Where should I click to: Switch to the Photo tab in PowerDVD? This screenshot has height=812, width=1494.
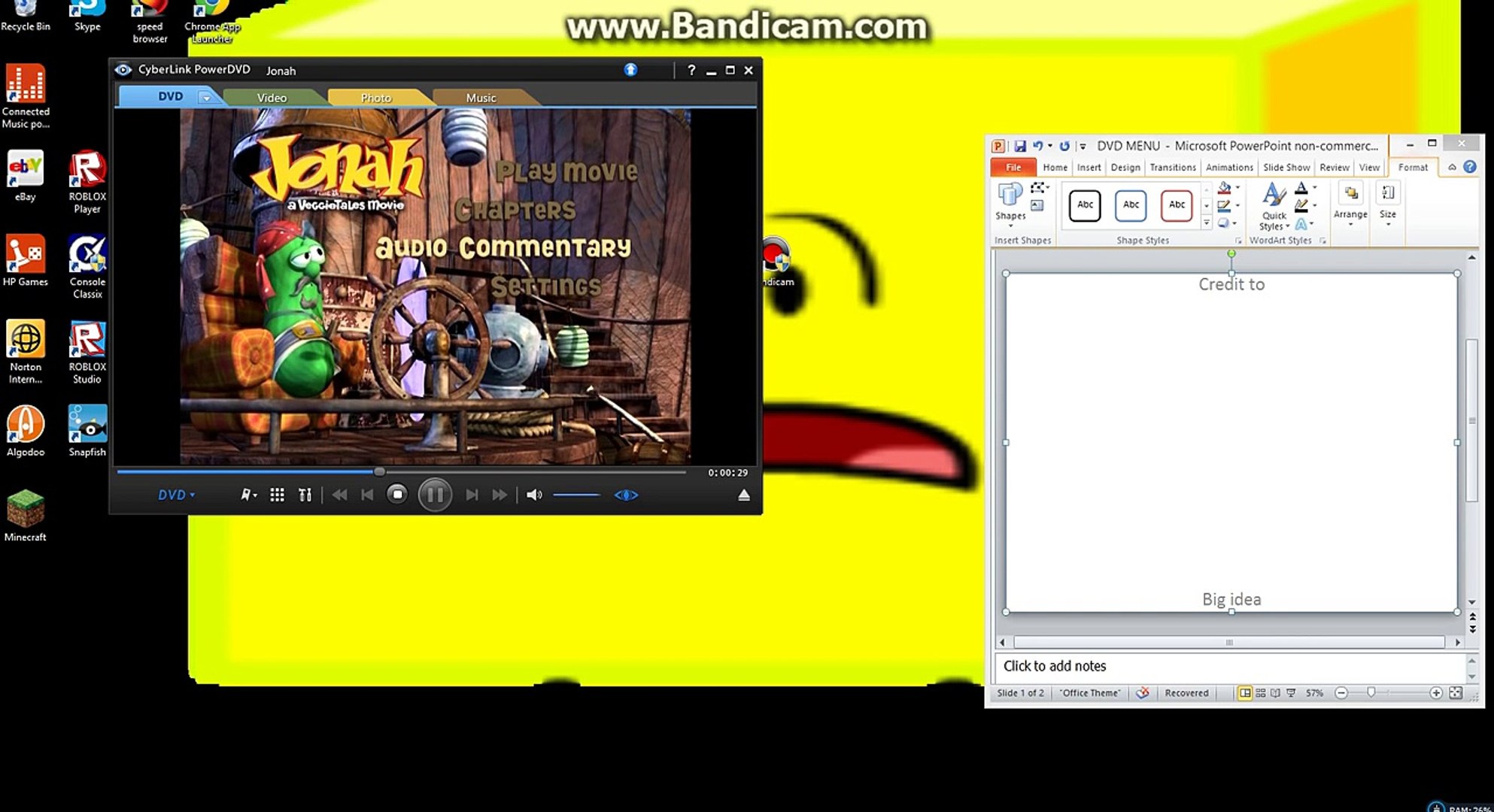point(375,98)
